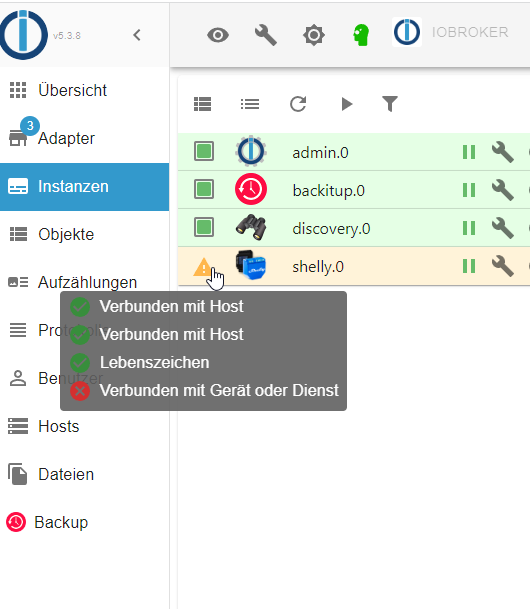
Task: Switch to table view of instances
Action: (x=202, y=104)
